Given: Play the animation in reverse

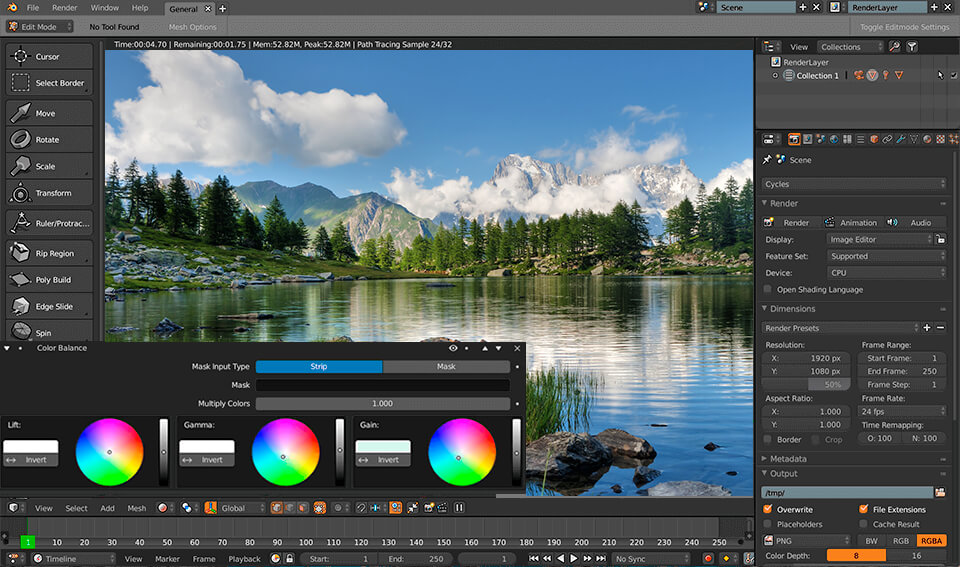Looking at the screenshot, I should [560, 558].
